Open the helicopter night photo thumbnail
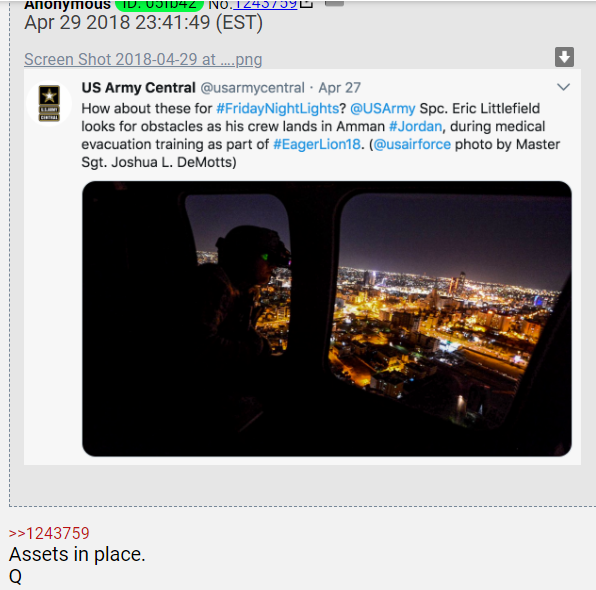Image resolution: width=596 pixels, height=590 pixels. point(327,319)
